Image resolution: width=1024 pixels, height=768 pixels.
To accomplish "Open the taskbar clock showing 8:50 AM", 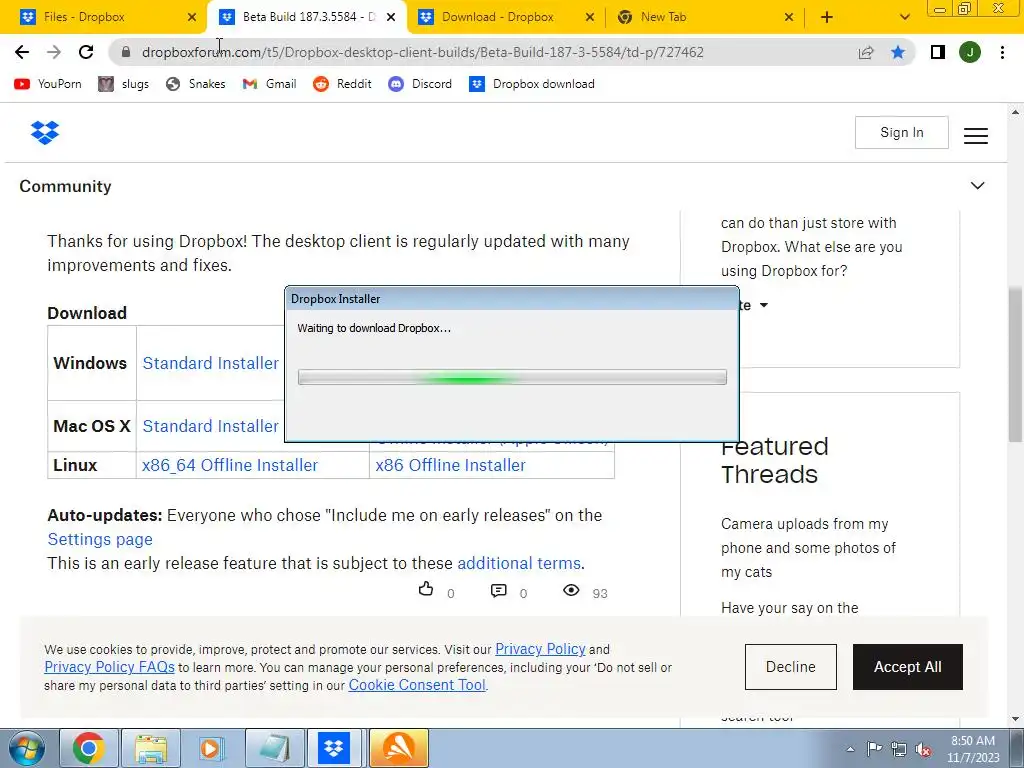I will [x=973, y=749].
